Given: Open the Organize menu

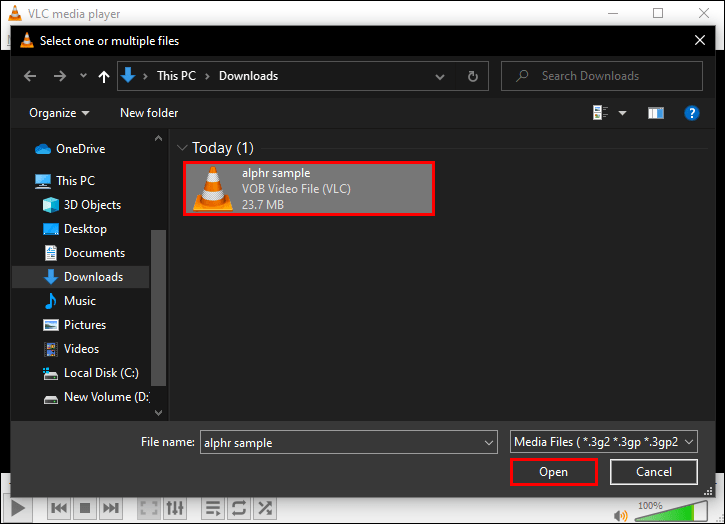Looking at the screenshot, I should [x=59, y=113].
